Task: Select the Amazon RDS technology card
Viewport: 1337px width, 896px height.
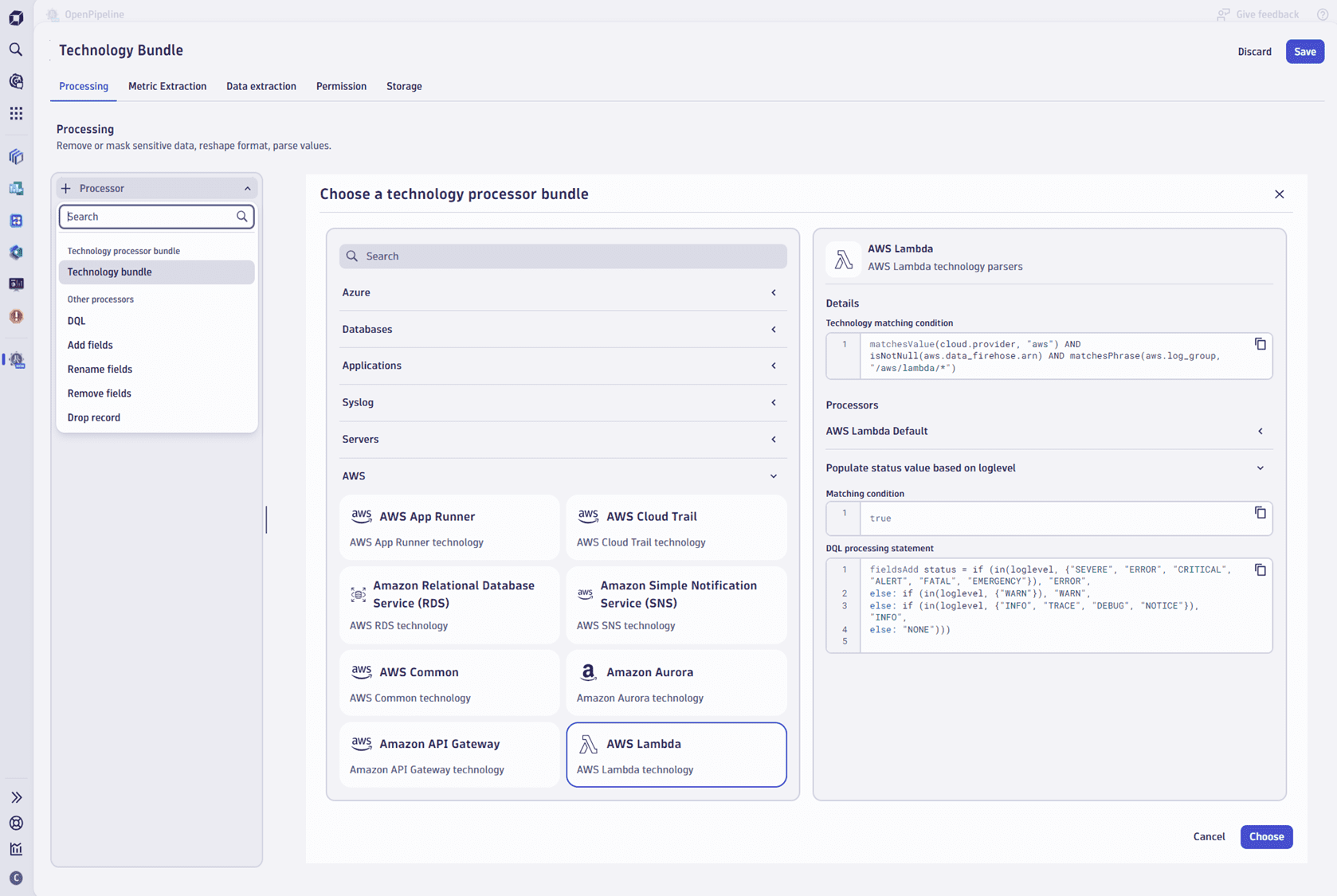Action: tap(449, 605)
